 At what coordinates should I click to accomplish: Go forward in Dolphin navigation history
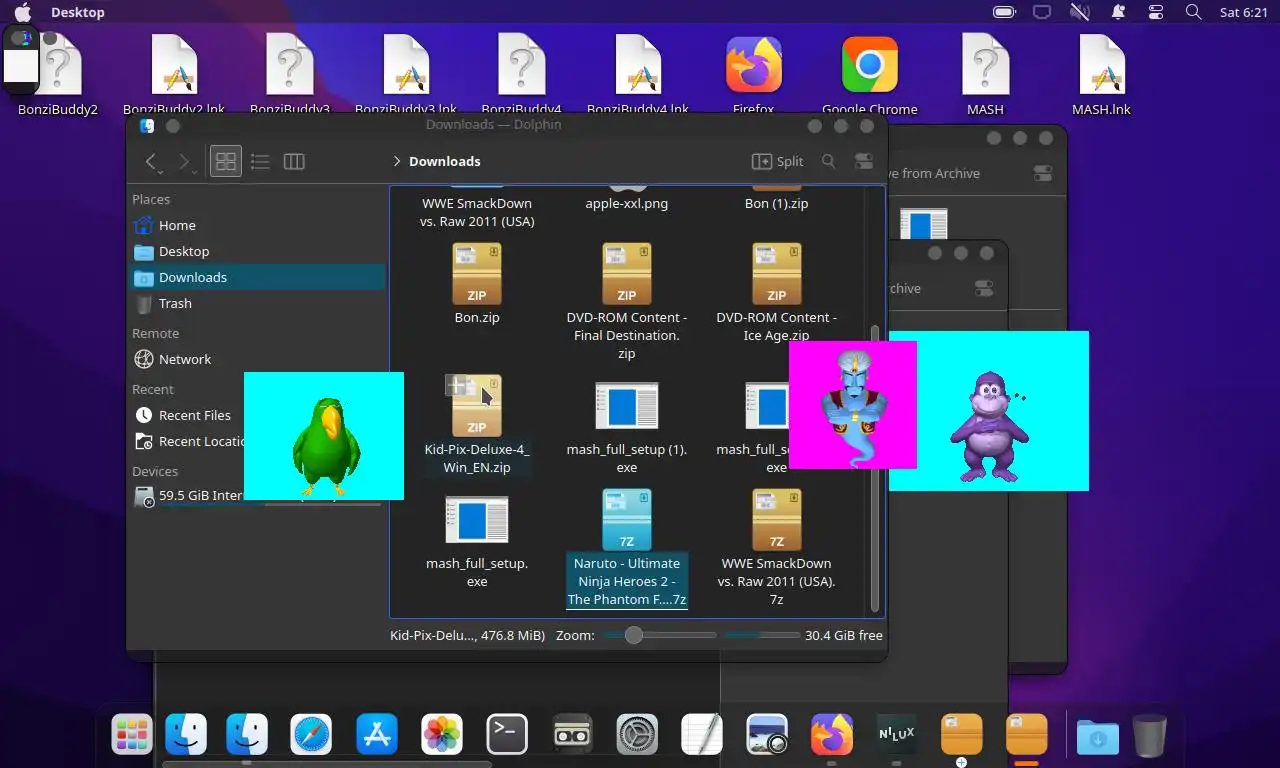(183, 161)
